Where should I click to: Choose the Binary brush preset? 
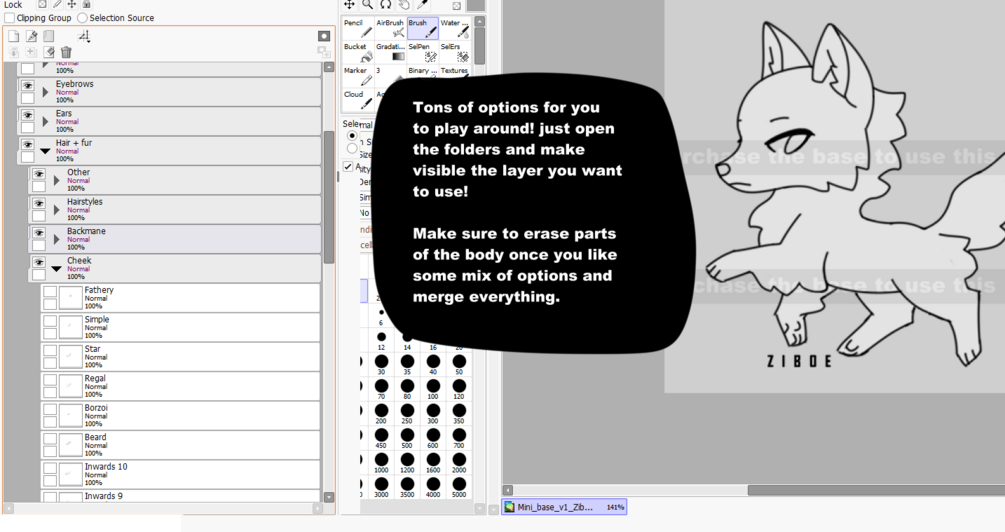tap(422, 71)
